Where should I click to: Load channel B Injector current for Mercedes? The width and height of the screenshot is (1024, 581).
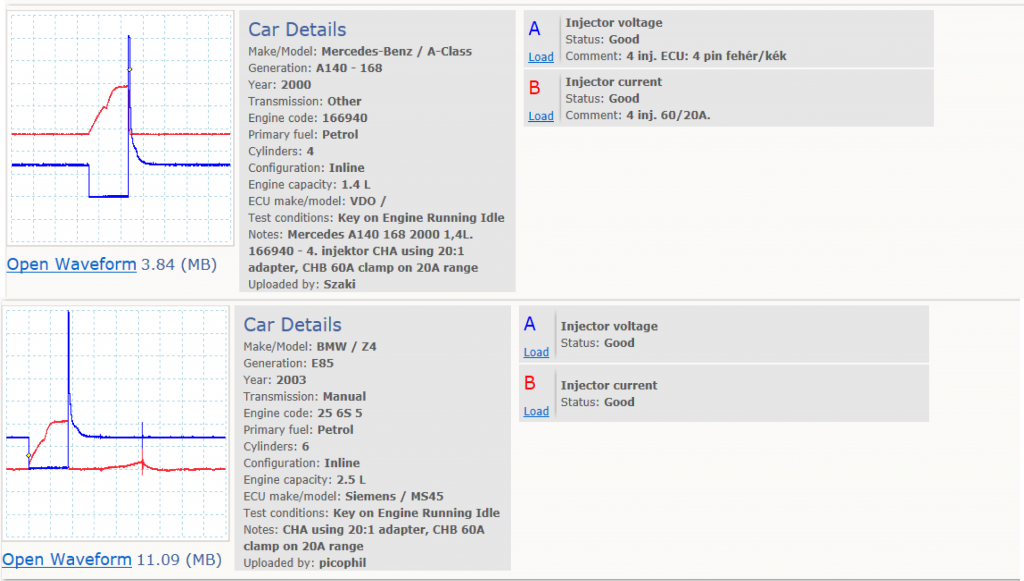click(x=541, y=116)
